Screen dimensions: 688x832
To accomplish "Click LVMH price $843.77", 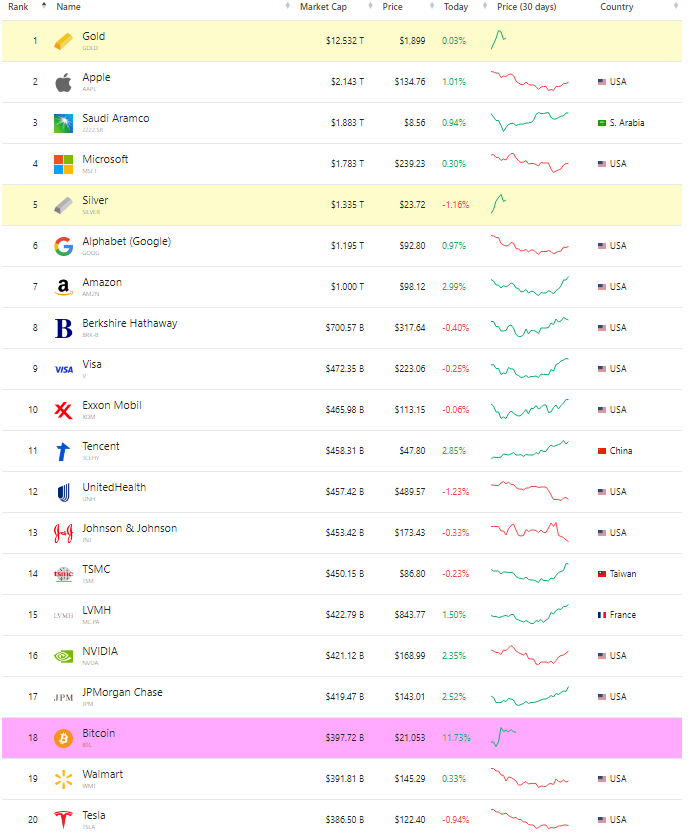I will [410, 615].
